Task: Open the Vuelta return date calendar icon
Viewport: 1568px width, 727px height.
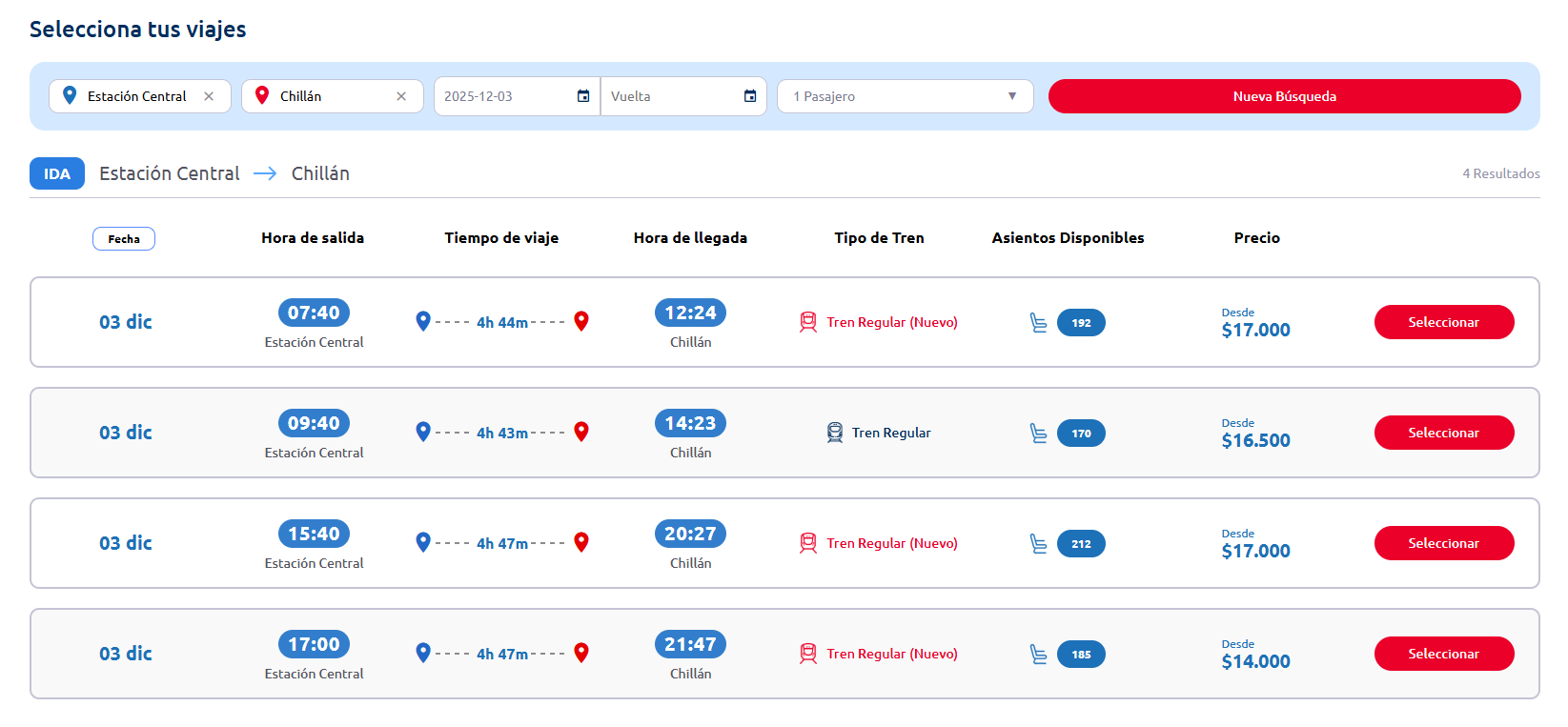Action: coord(750,96)
